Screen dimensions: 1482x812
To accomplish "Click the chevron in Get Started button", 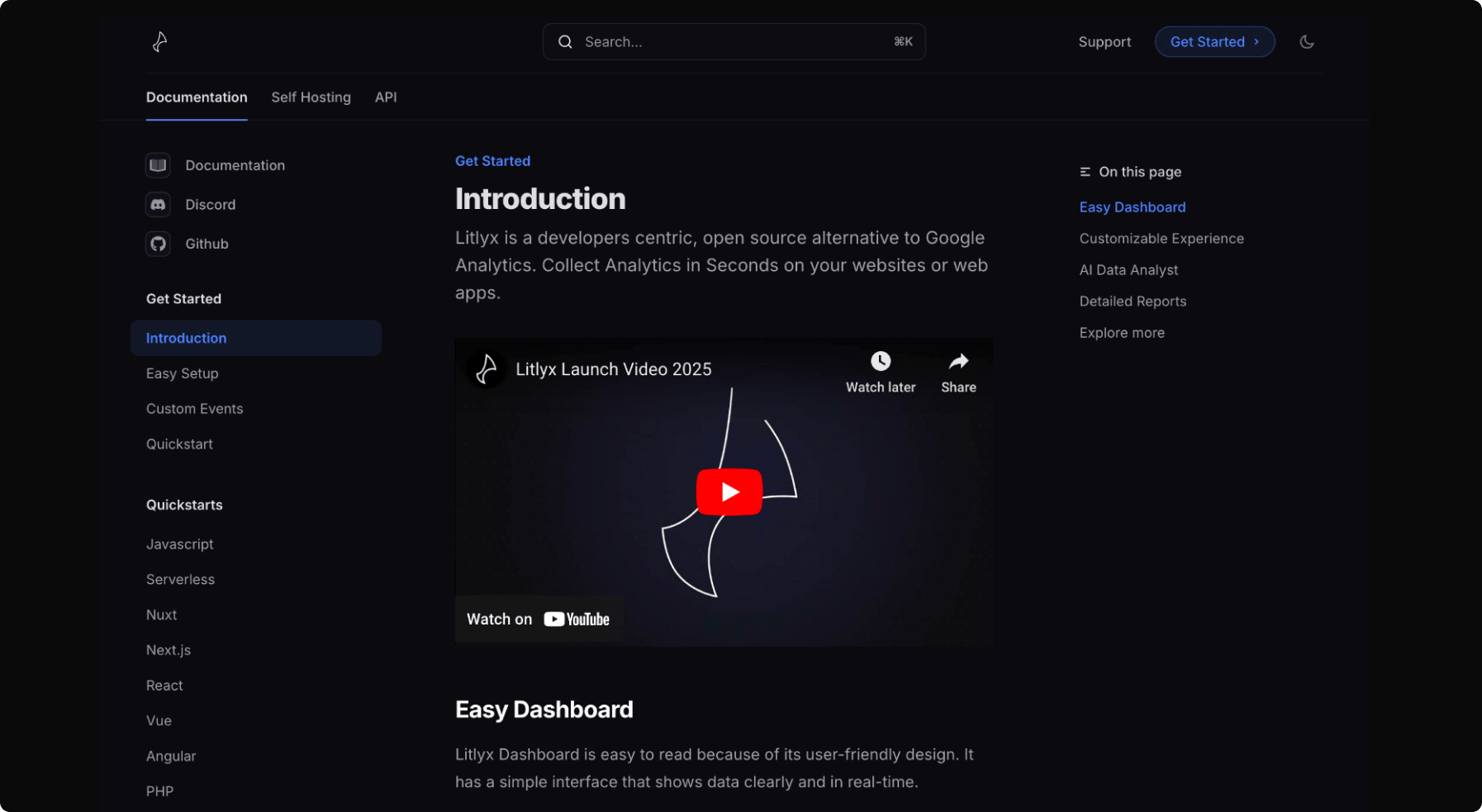I will coord(1256,42).
